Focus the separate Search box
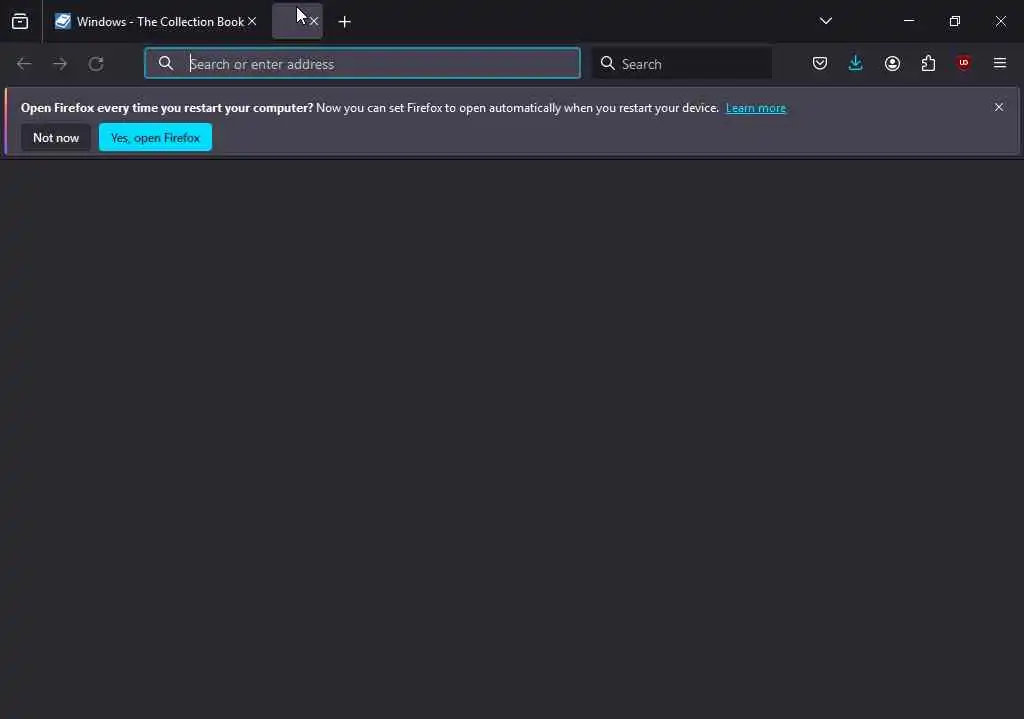Image resolution: width=1024 pixels, height=719 pixels. coord(682,63)
